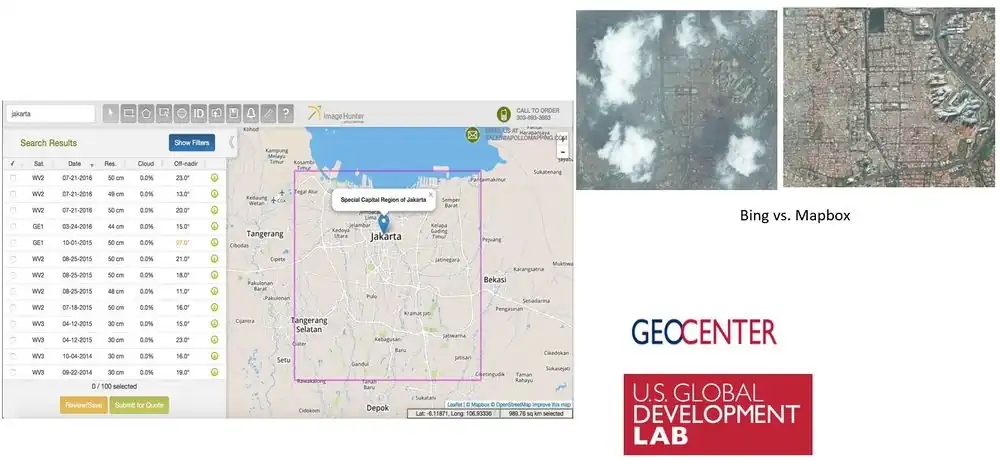
Task: Click the ID search toolbar icon
Action: click(198, 114)
